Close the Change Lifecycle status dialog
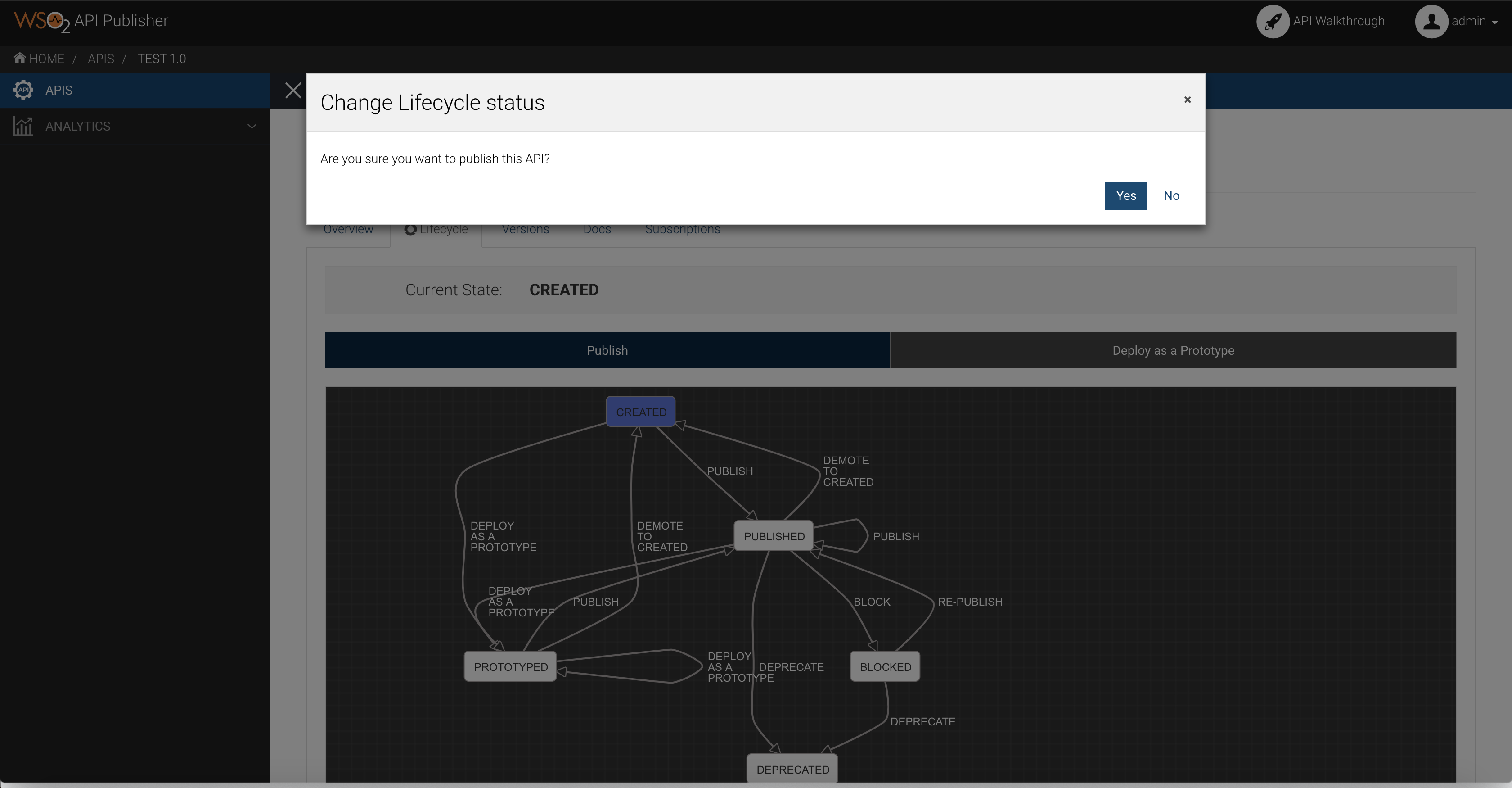The width and height of the screenshot is (1512, 788). click(1188, 99)
